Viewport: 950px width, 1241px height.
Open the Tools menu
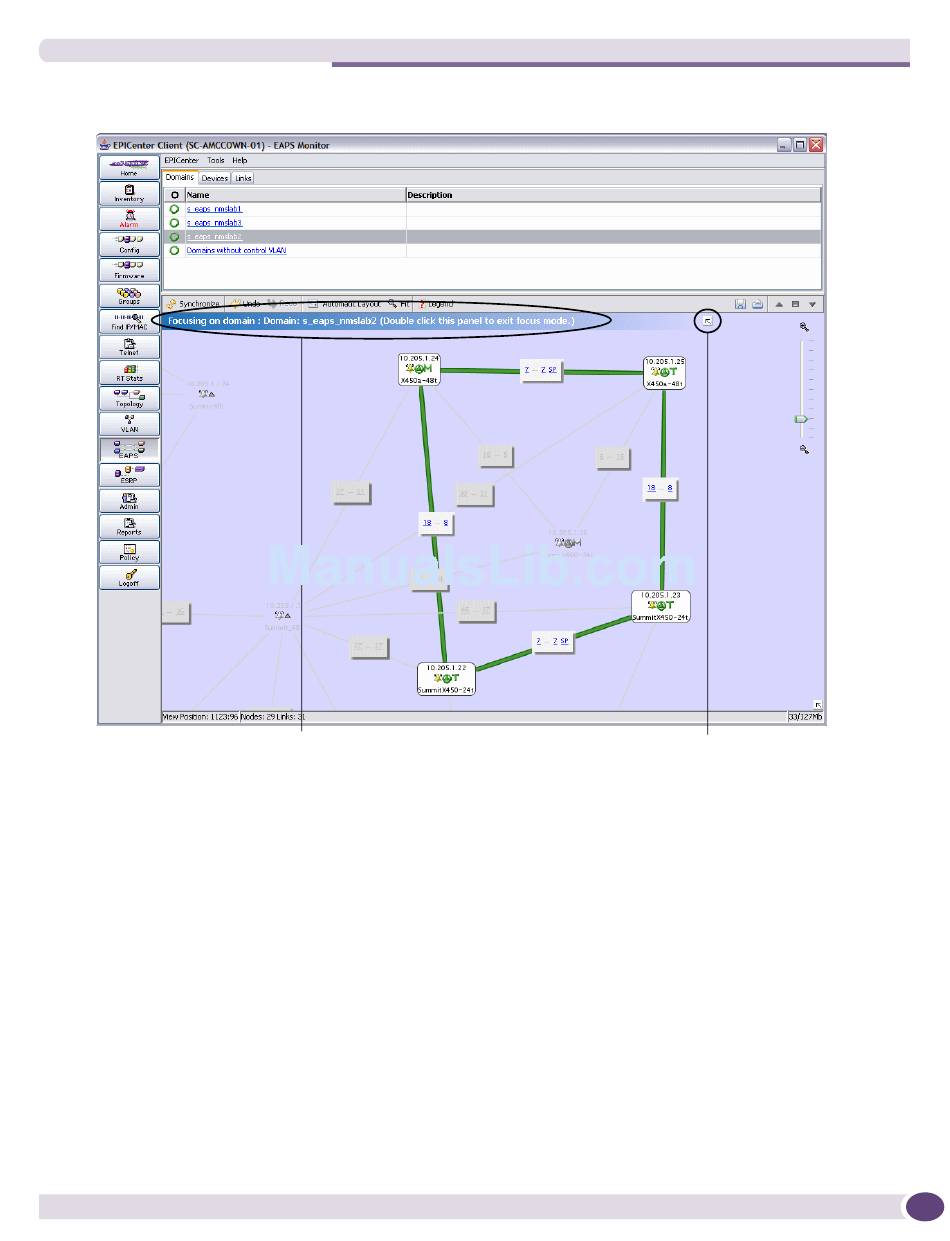pyautogui.click(x=216, y=160)
